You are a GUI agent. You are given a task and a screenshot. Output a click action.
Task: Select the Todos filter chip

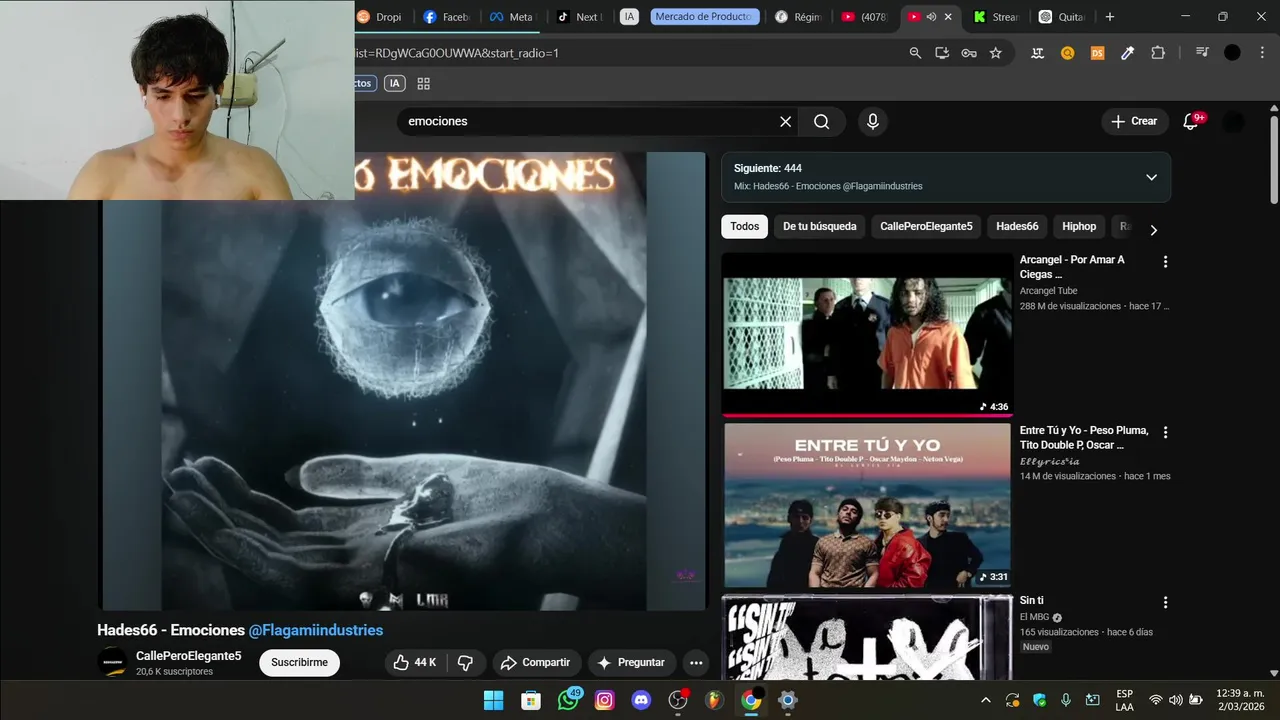(744, 227)
